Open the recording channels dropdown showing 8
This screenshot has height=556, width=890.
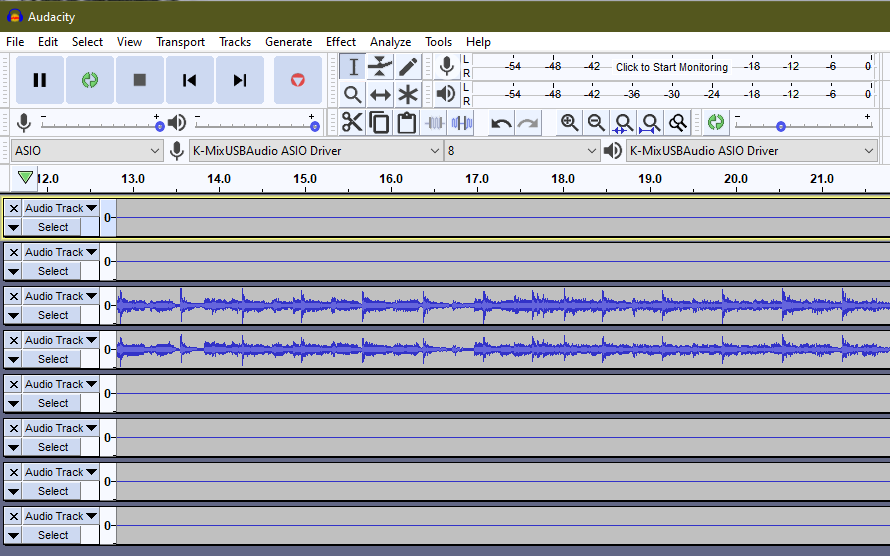[x=522, y=151]
